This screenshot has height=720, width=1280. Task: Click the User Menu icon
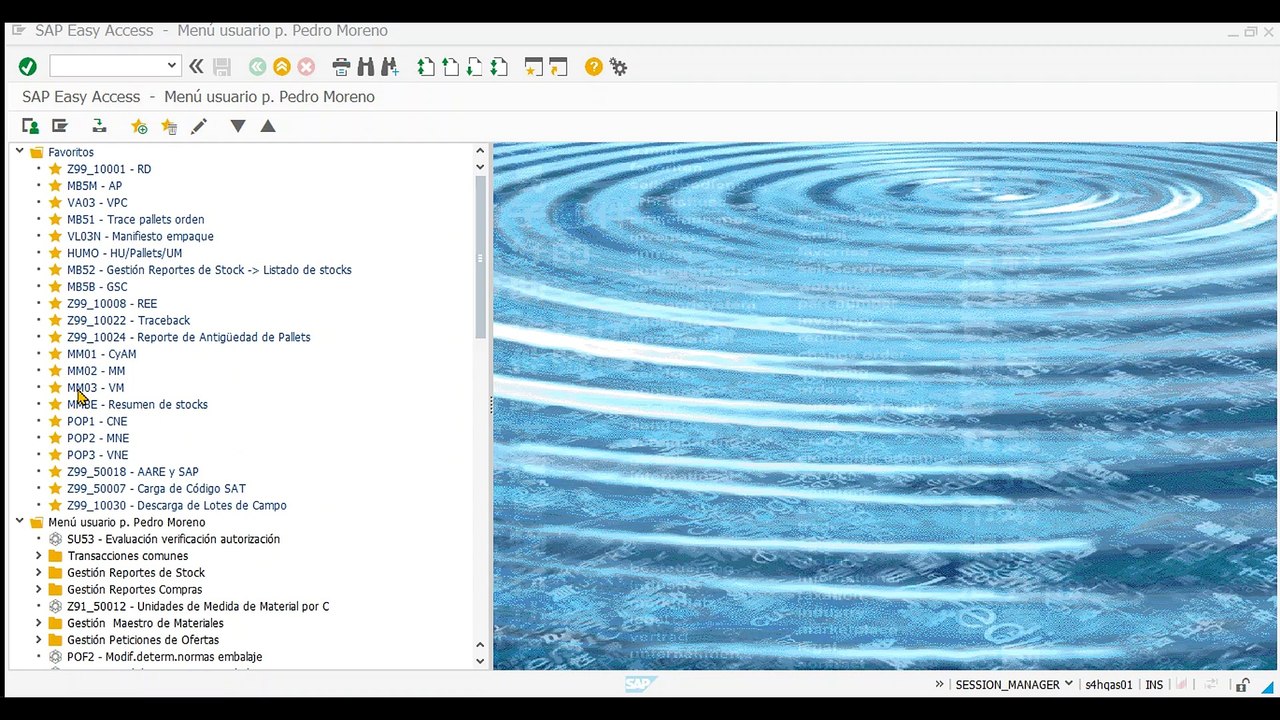tap(31, 126)
